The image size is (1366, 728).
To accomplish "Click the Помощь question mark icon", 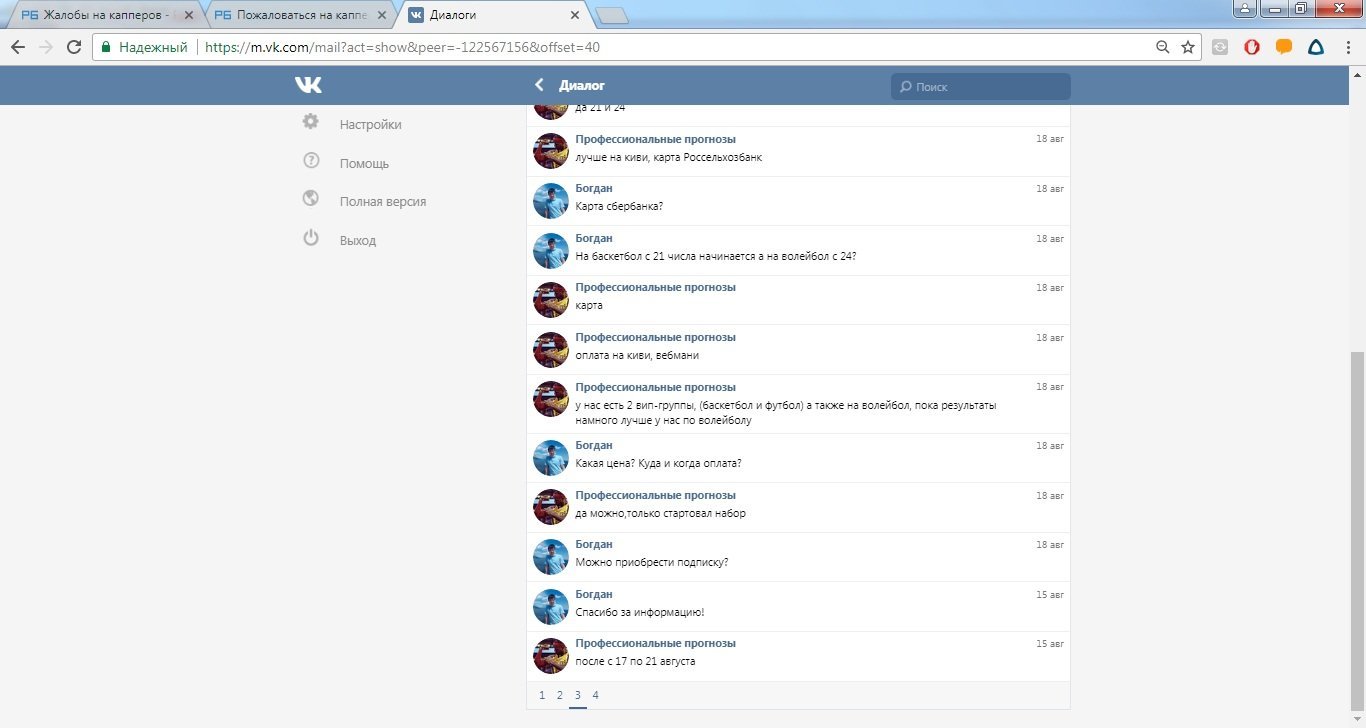I will point(311,161).
